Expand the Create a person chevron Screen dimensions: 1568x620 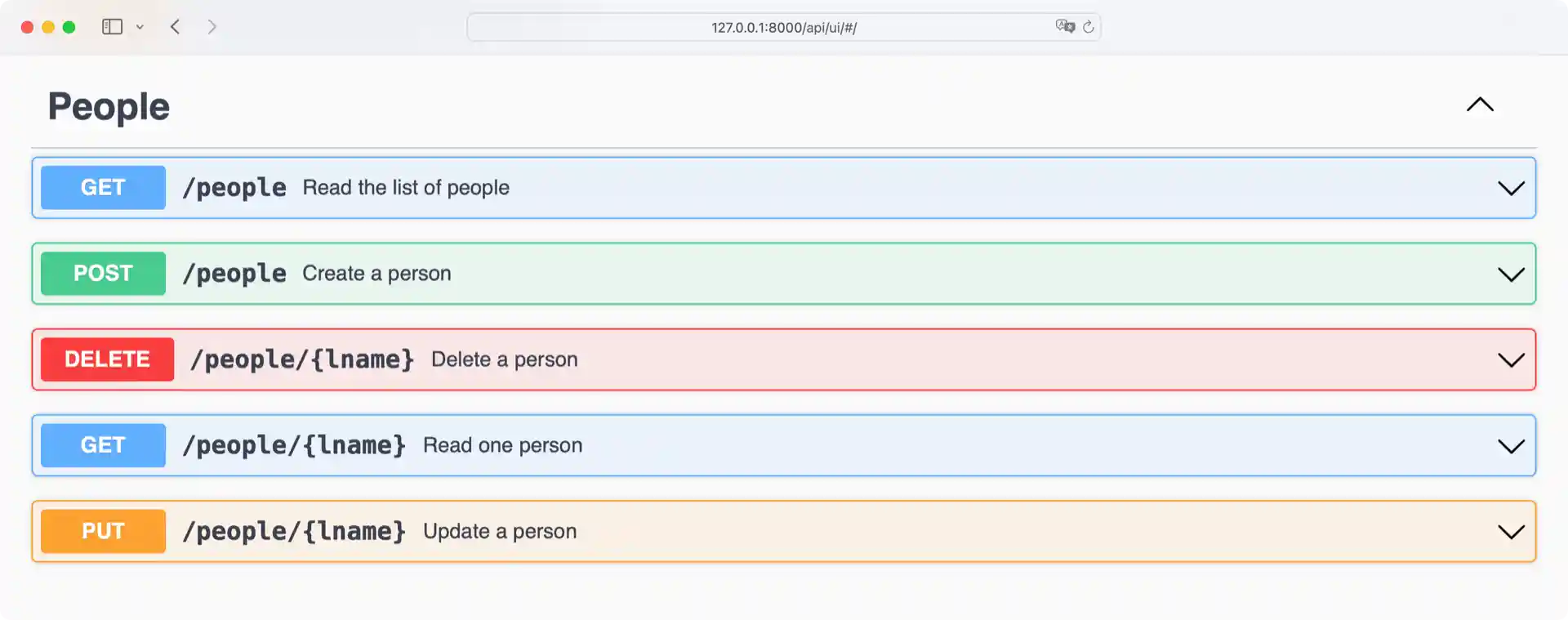(1511, 274)
